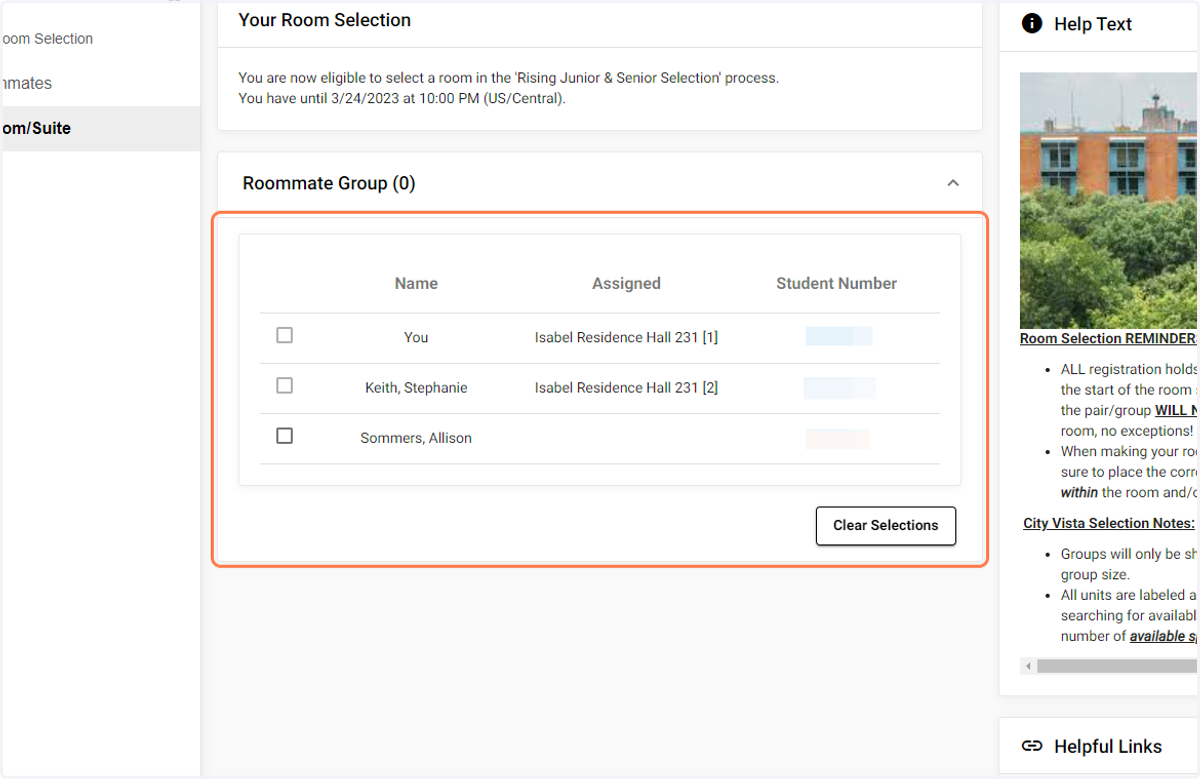
Task: Collapse the Roommate Group section chevron
Action: pyautogui.click(x=953, y=183)
